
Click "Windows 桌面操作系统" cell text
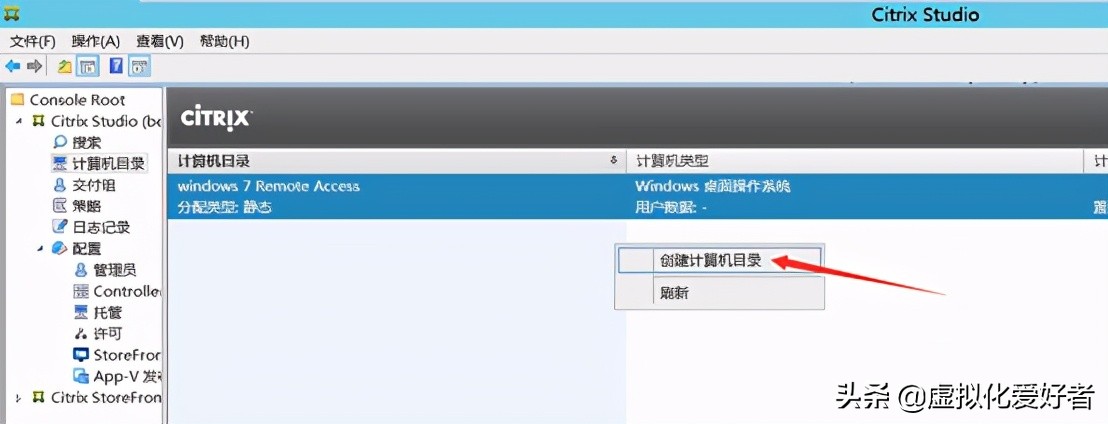(712, 187)
